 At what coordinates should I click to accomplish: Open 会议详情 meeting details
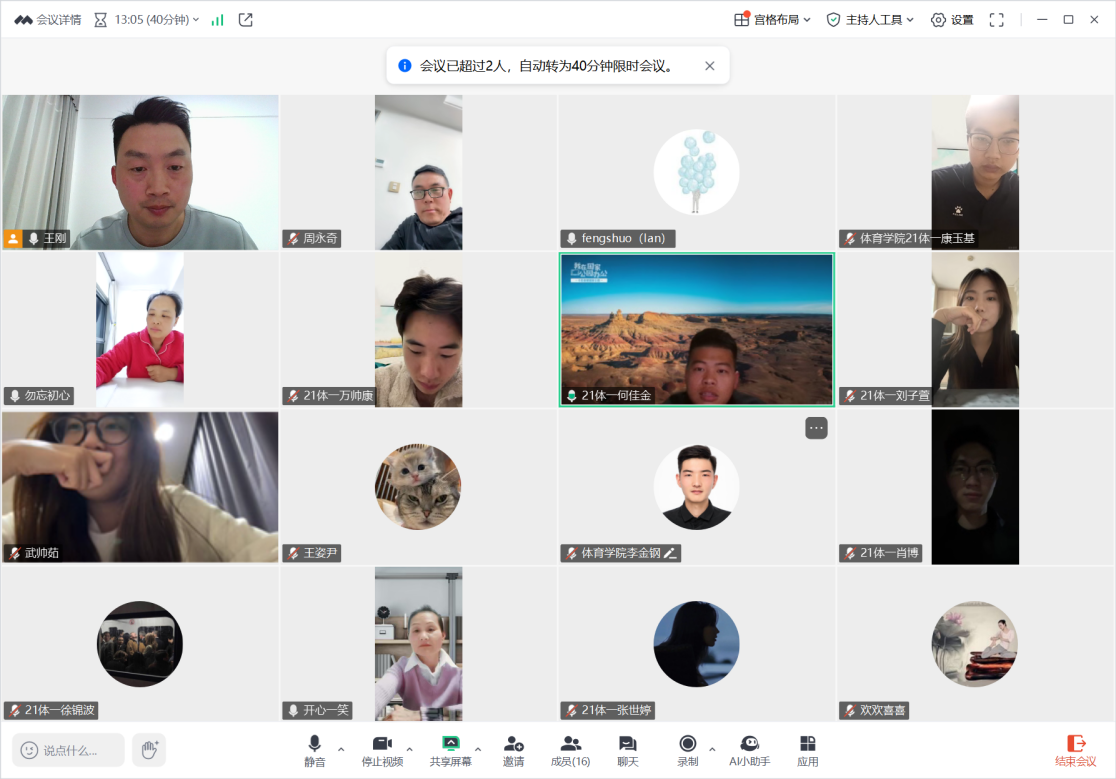point(50,20)
